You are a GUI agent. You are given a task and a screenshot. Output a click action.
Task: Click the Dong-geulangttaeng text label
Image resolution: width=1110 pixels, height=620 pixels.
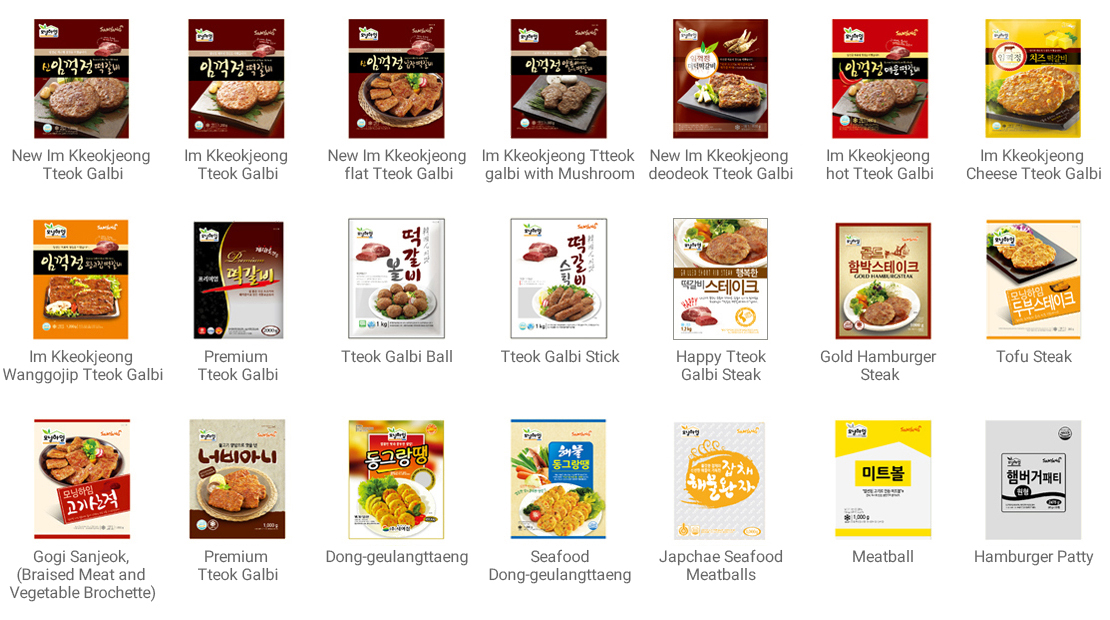[x=396, y=557]
